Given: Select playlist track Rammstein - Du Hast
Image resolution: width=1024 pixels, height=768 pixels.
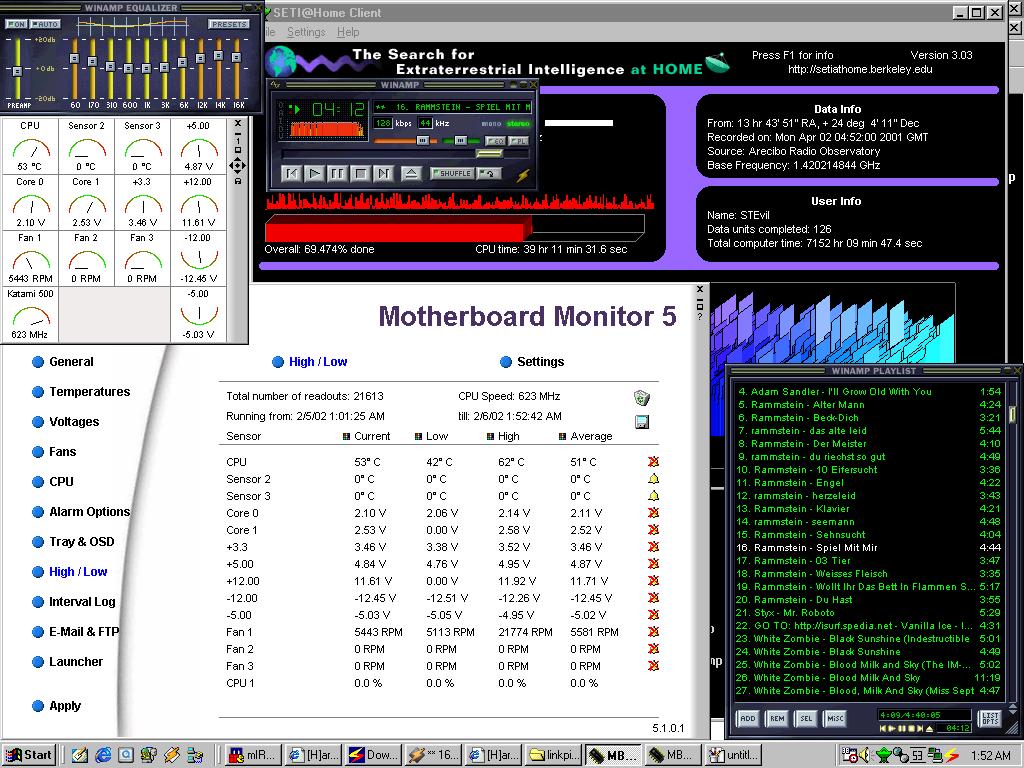Looking at the screenshot, I should (x=868, y=600).
